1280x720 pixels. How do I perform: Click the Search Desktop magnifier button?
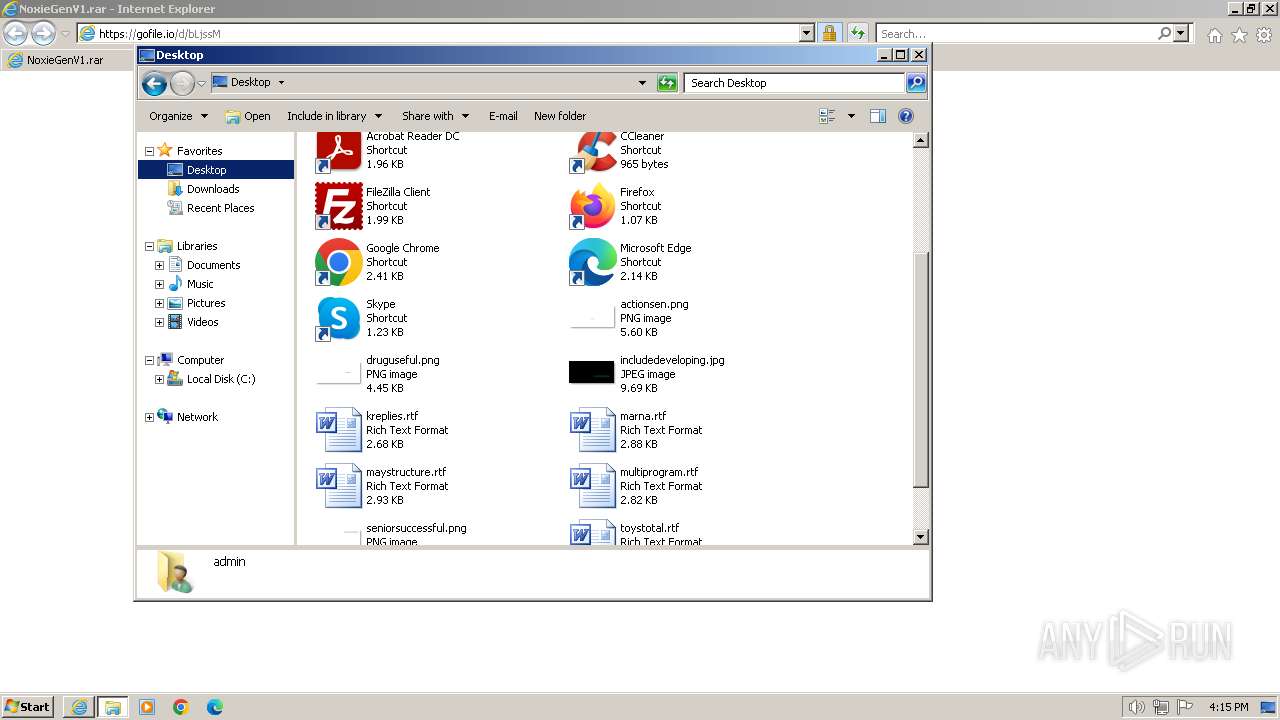pyautogui.click(x=915, y=83)
